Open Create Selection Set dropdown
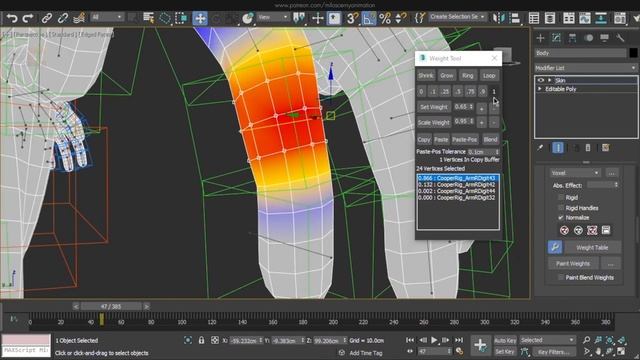 457,17
